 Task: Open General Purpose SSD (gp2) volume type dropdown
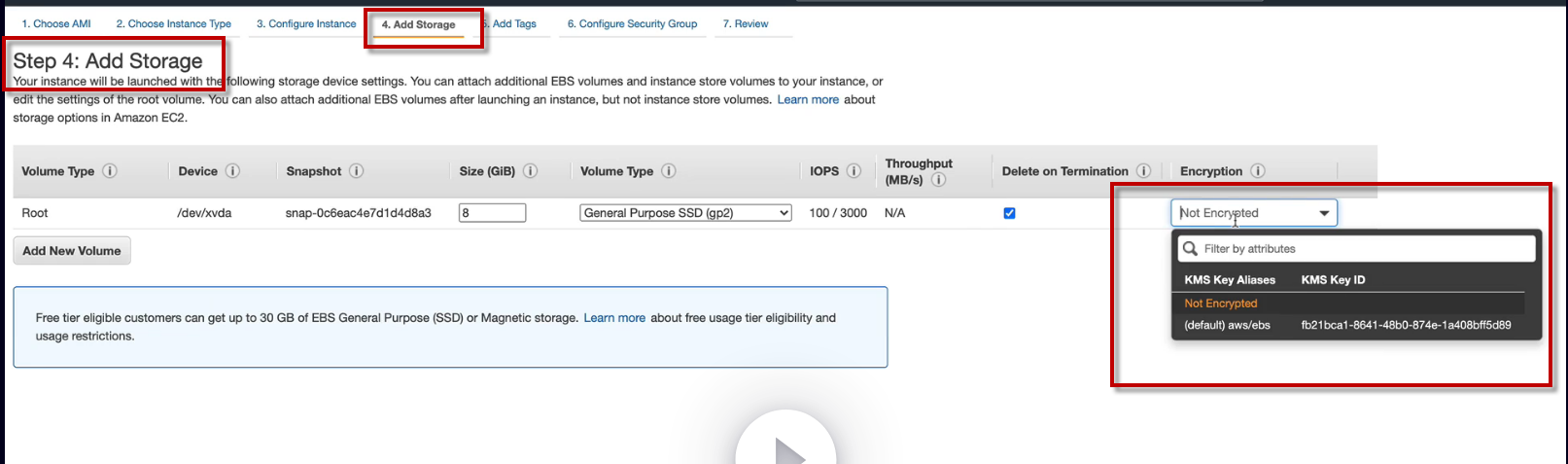click(686, 213)
